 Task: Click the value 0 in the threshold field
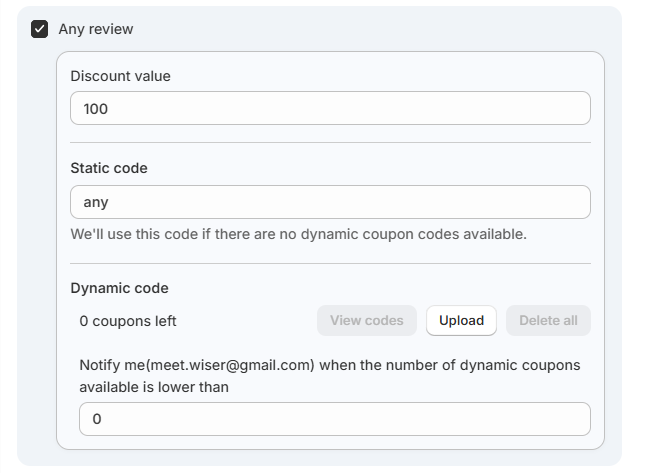point(97,419)
